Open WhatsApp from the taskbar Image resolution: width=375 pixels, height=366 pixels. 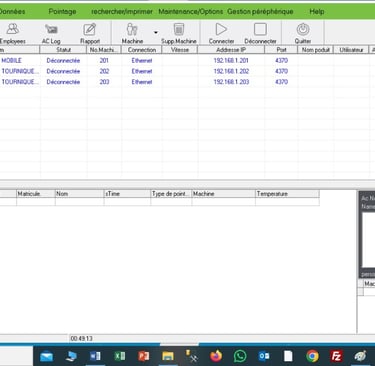pos(240,356)
